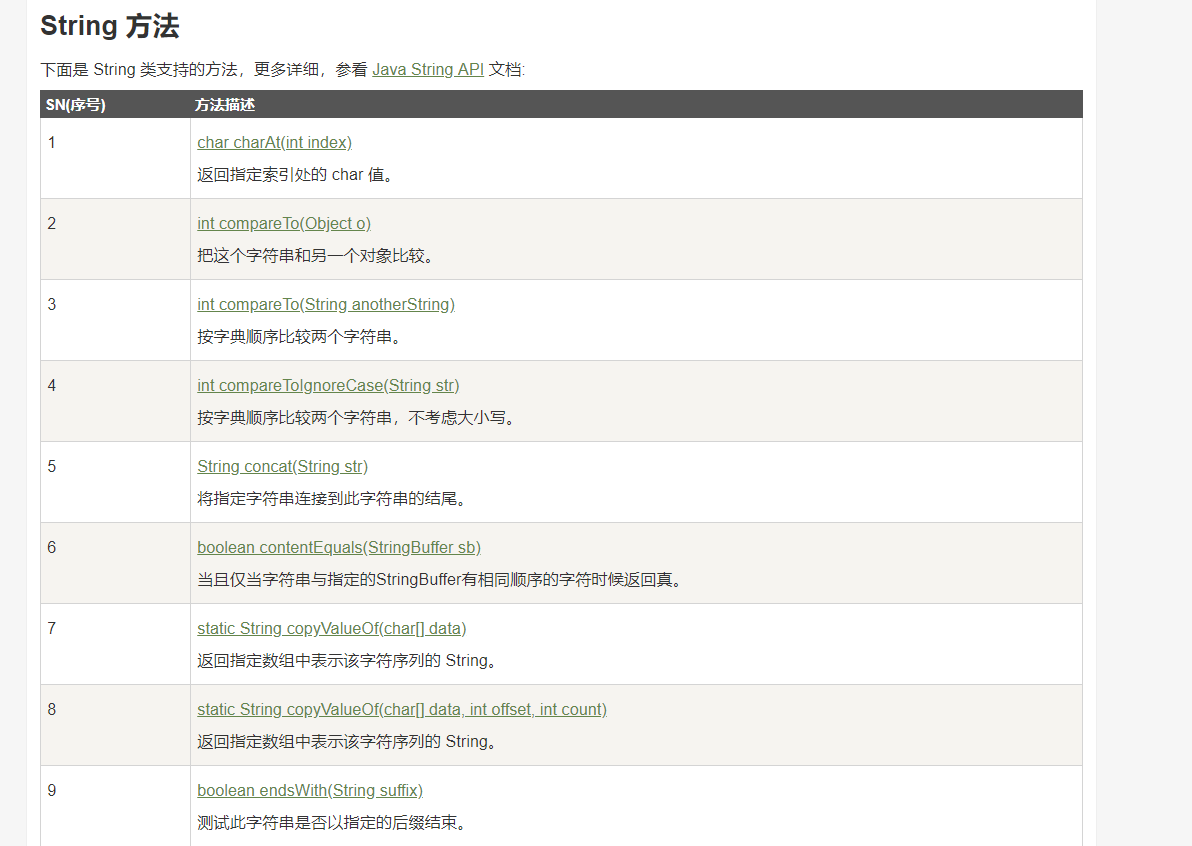The height and width of the screenshot is (846, 1192).
Task: Click the compareToIgnoreCase(String str) link
Action: [328, 386]
